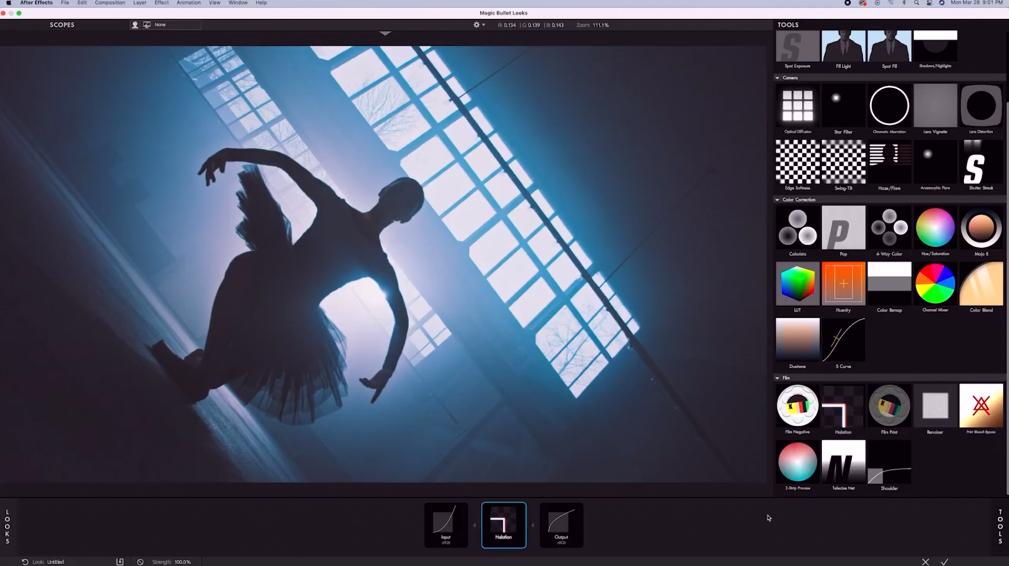Confirm the look with the checkmark button
Viewport: 1009px width, 566px height.
pos(945,562)
